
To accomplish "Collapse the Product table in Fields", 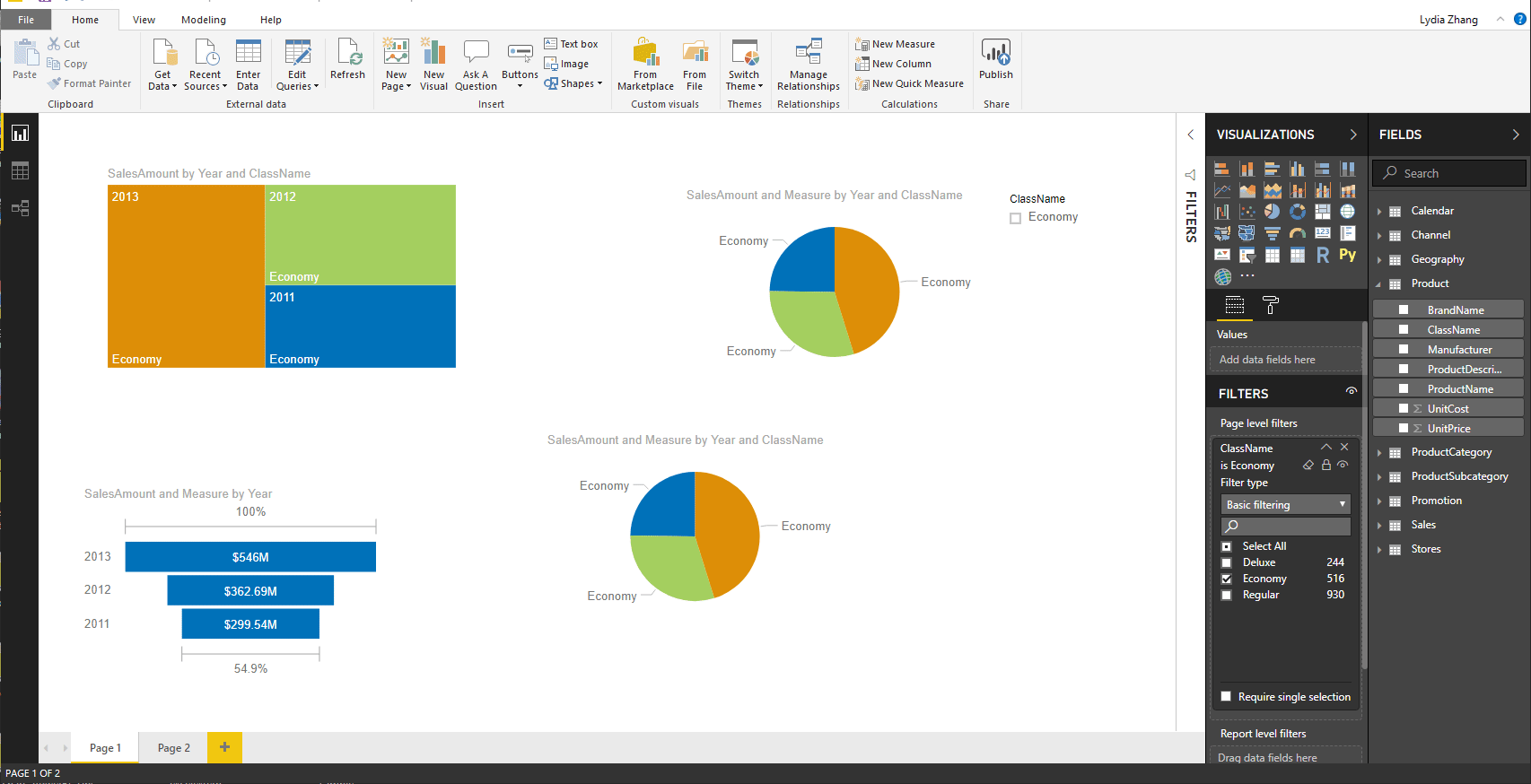I will tap(1379, 283).
